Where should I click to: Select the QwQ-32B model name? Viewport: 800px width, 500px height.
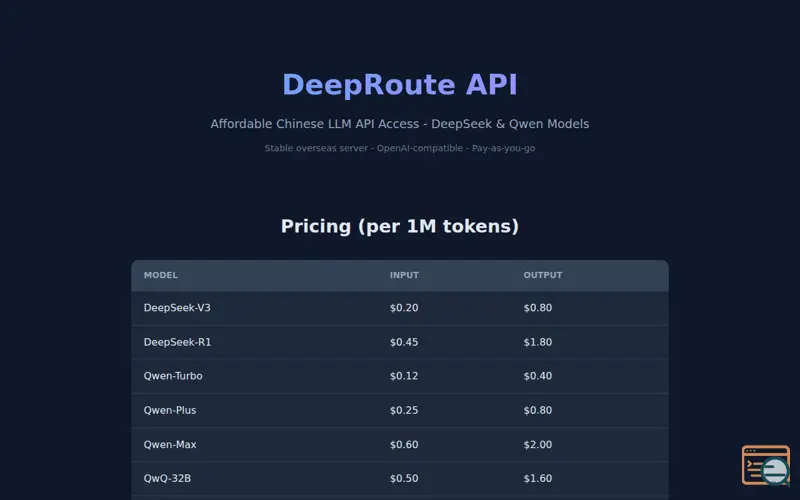[x=167, y=479]
